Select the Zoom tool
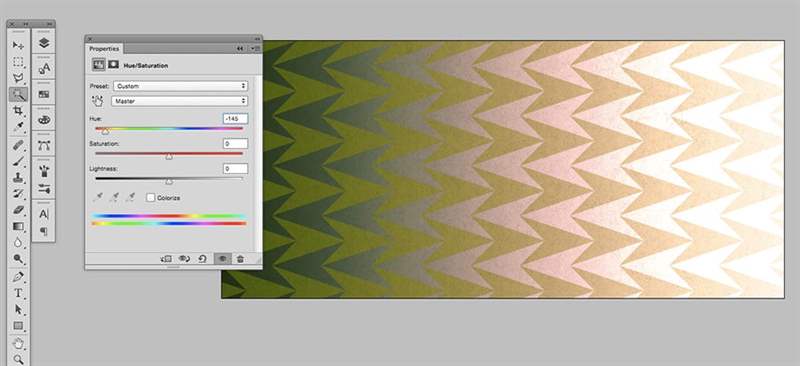Image resolution: width=800 pixels, height=366 pixels. point(18,359)
